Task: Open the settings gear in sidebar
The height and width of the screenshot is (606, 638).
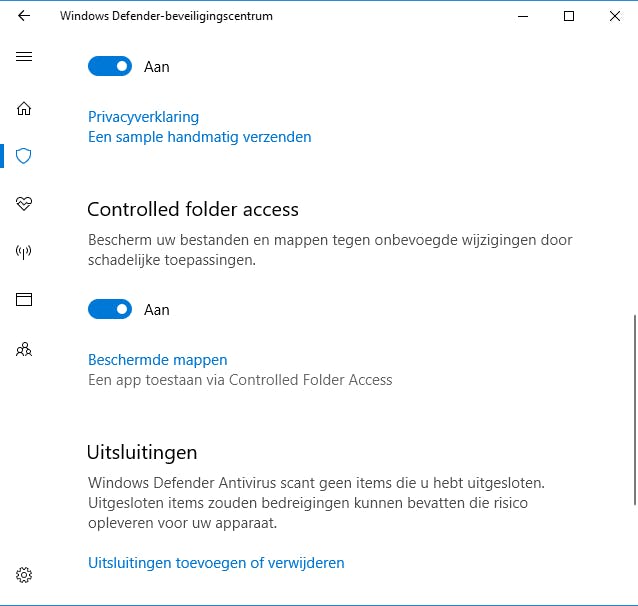Action: point(24,575)
